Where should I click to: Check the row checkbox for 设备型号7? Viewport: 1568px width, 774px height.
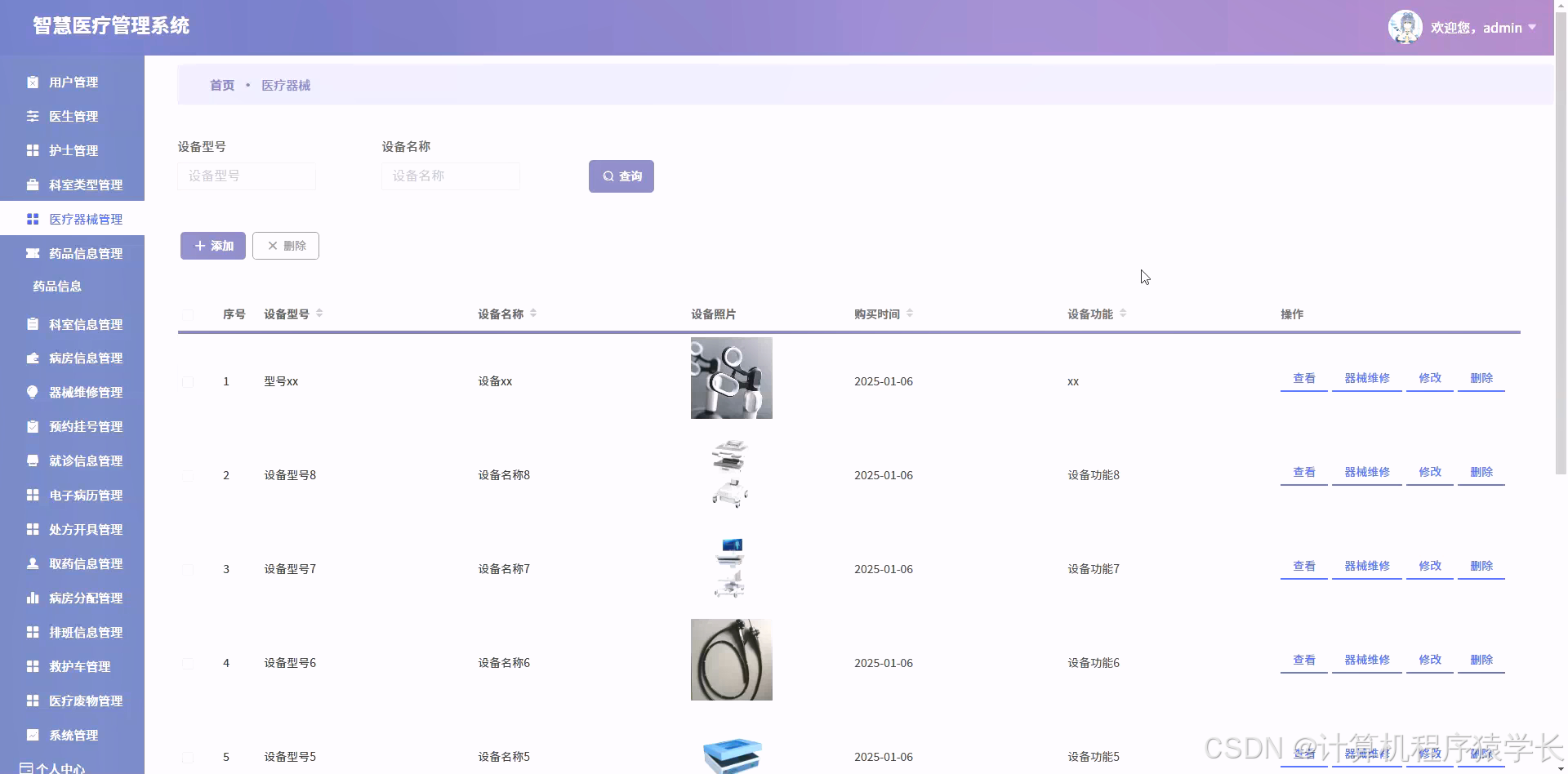(x=188, y=570)
